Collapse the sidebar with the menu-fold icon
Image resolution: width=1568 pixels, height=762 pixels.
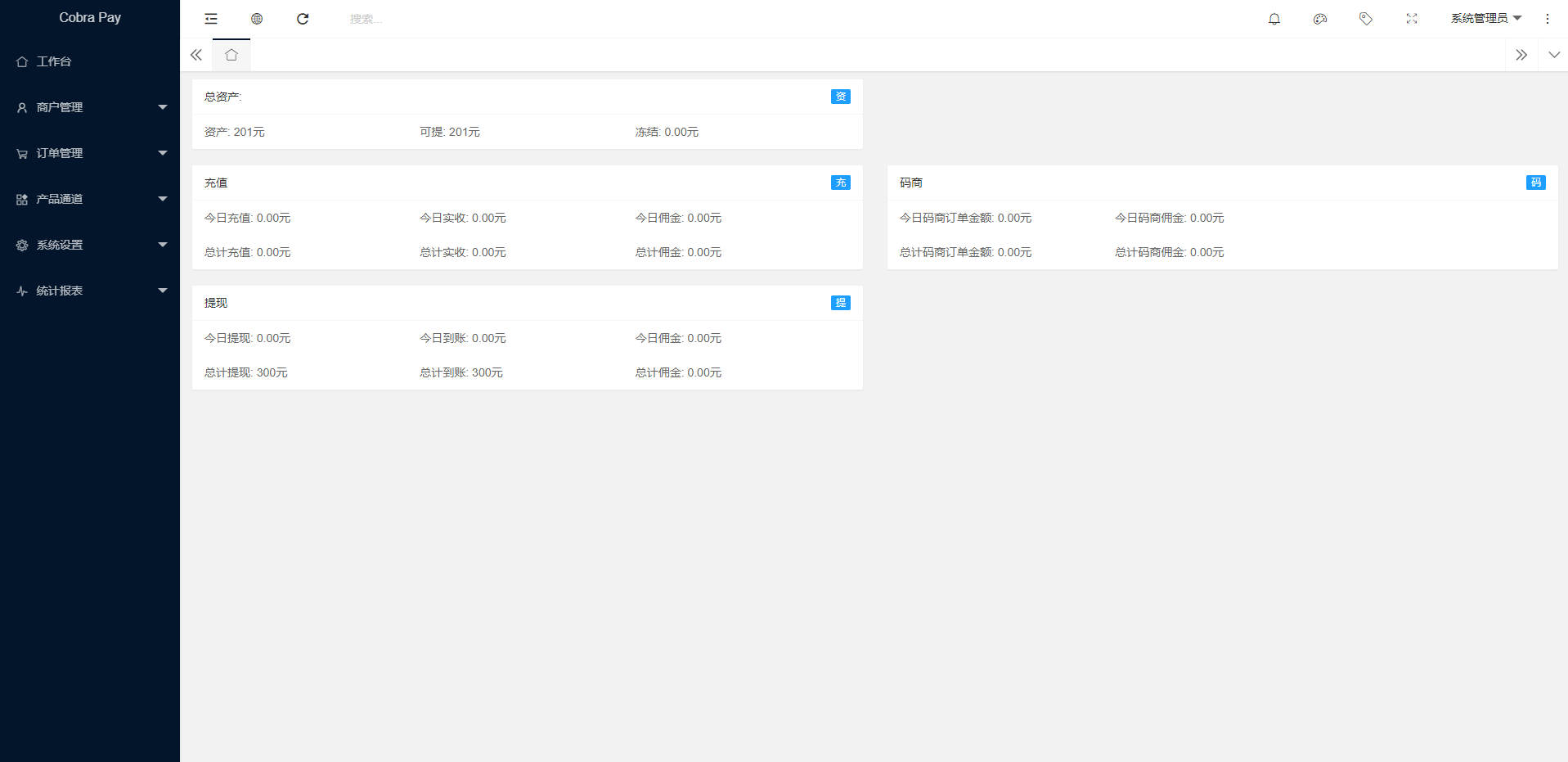click(211, 19)
